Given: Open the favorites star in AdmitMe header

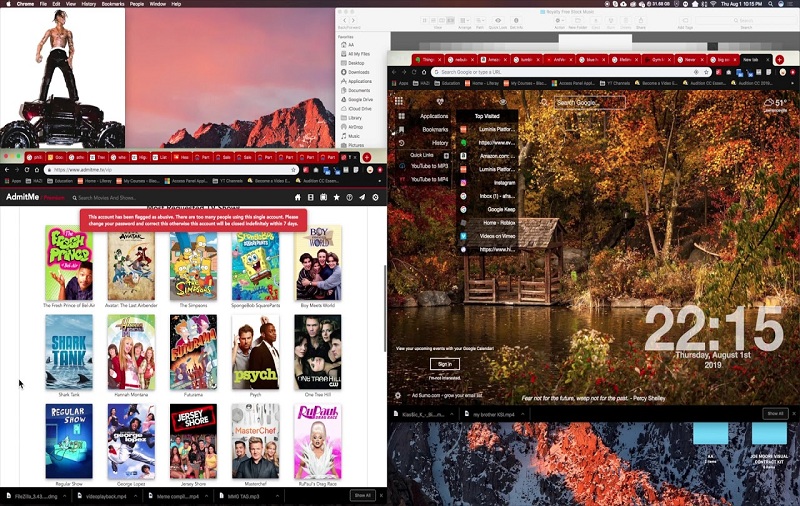Looking at the screenshot, I should (x=336, y=197).
